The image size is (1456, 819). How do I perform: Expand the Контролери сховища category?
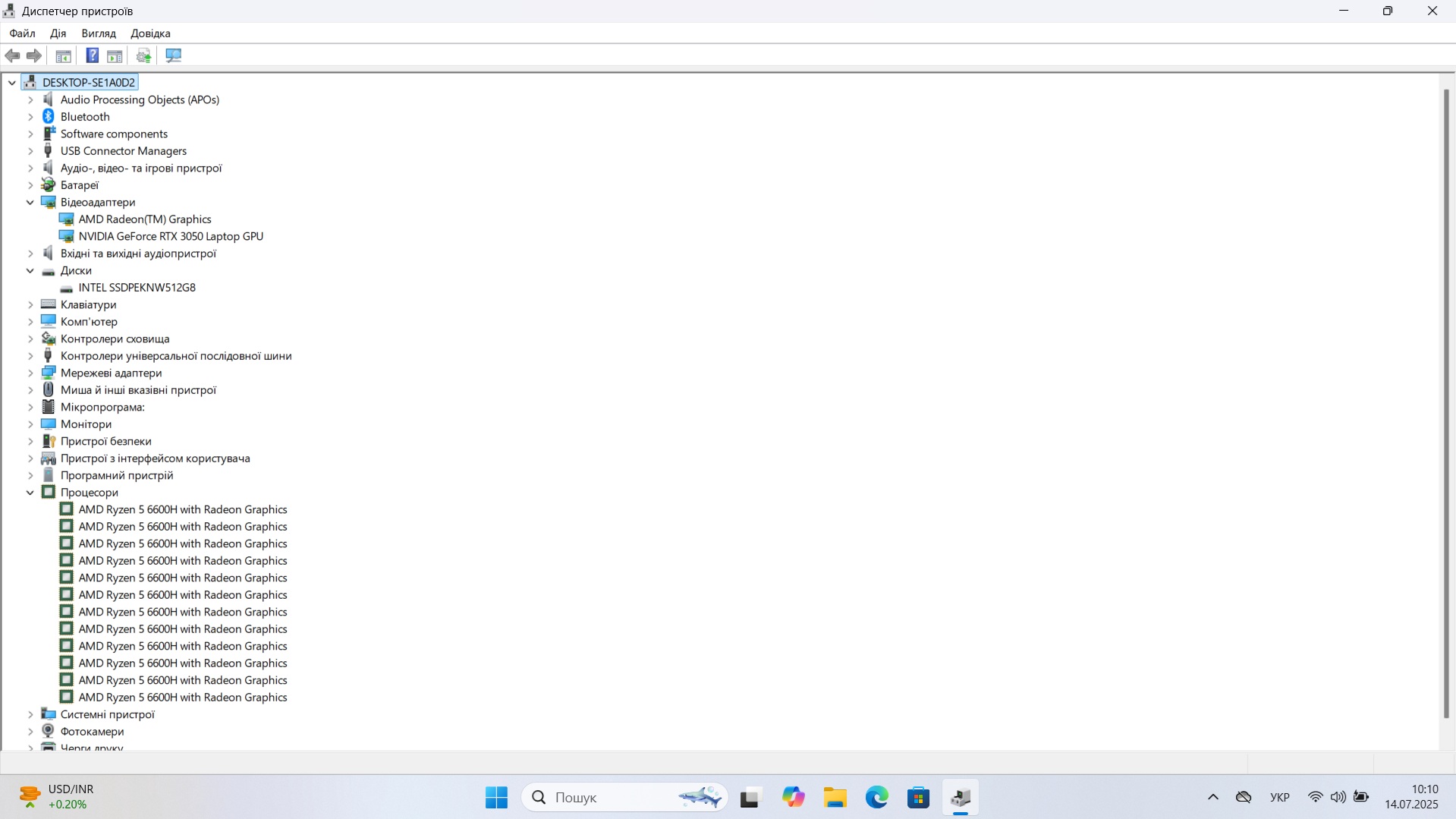[x=30, y=339]
